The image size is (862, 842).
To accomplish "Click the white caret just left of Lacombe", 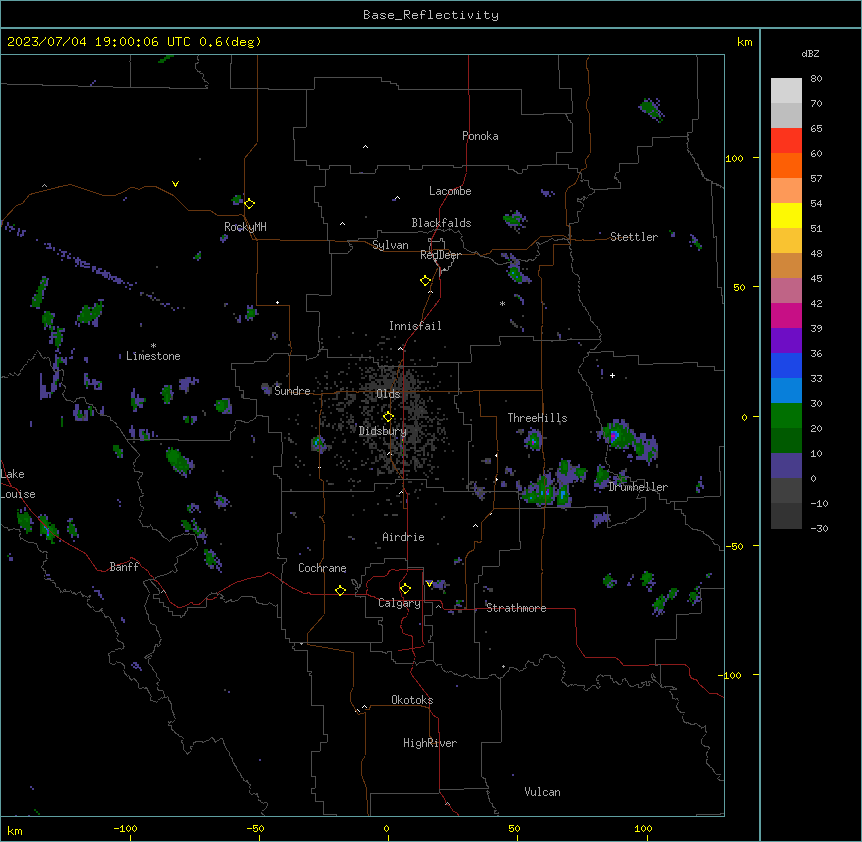I will coord(397,198).
